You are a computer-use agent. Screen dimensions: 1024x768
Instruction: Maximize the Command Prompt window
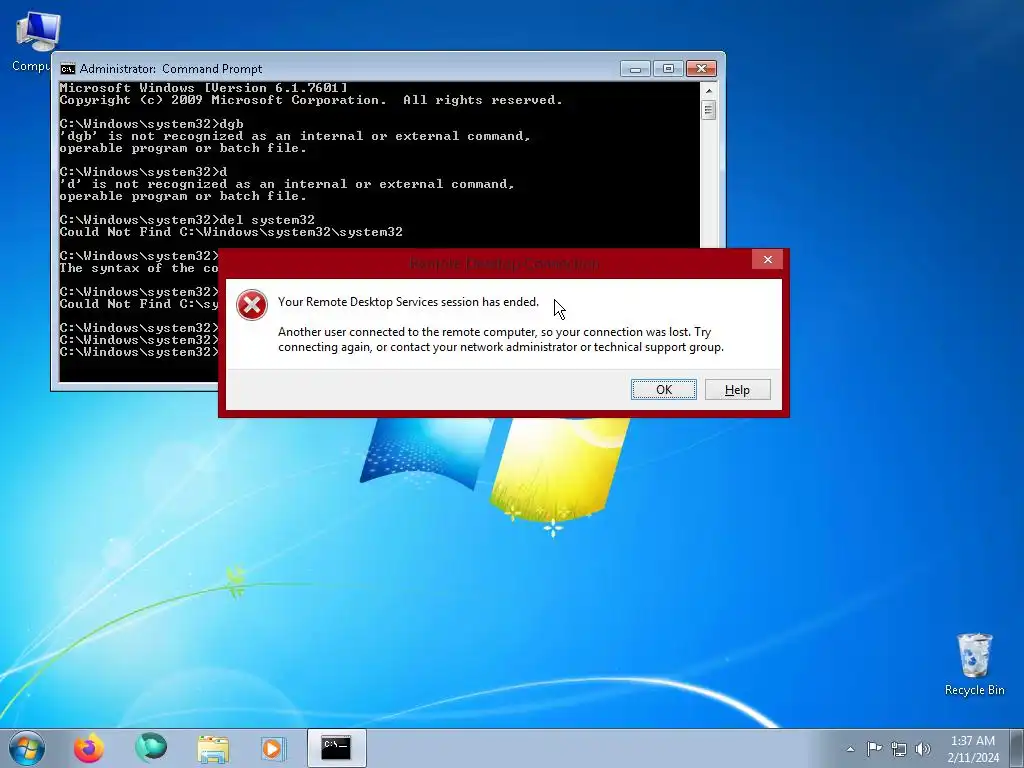[667, 69]
